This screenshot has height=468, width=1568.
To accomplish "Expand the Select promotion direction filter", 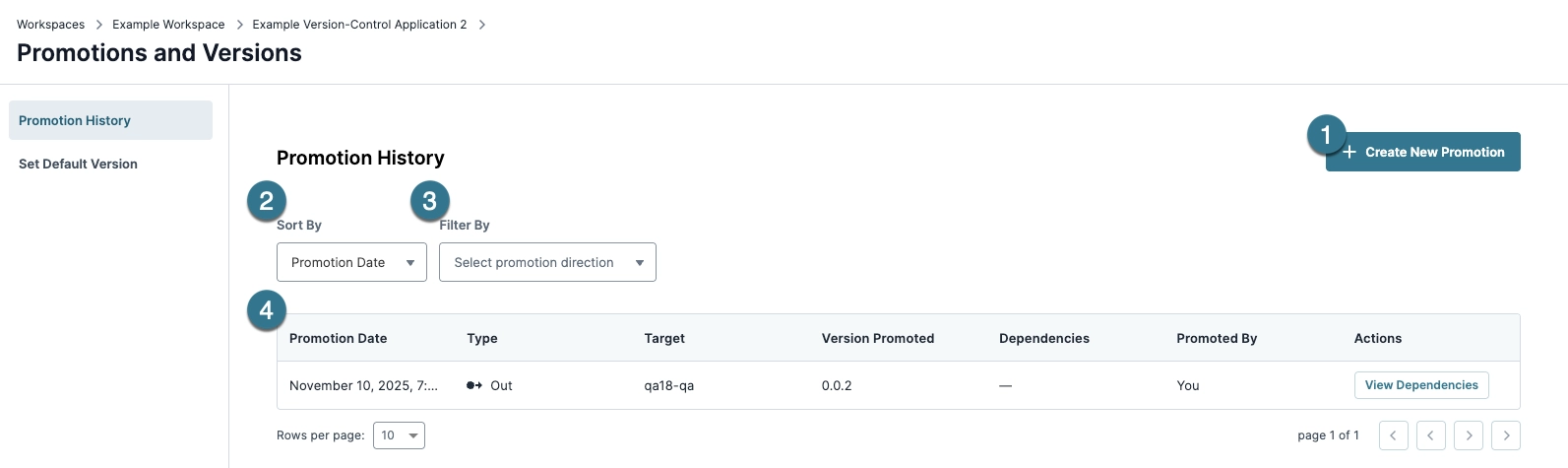I will point(547,262).
